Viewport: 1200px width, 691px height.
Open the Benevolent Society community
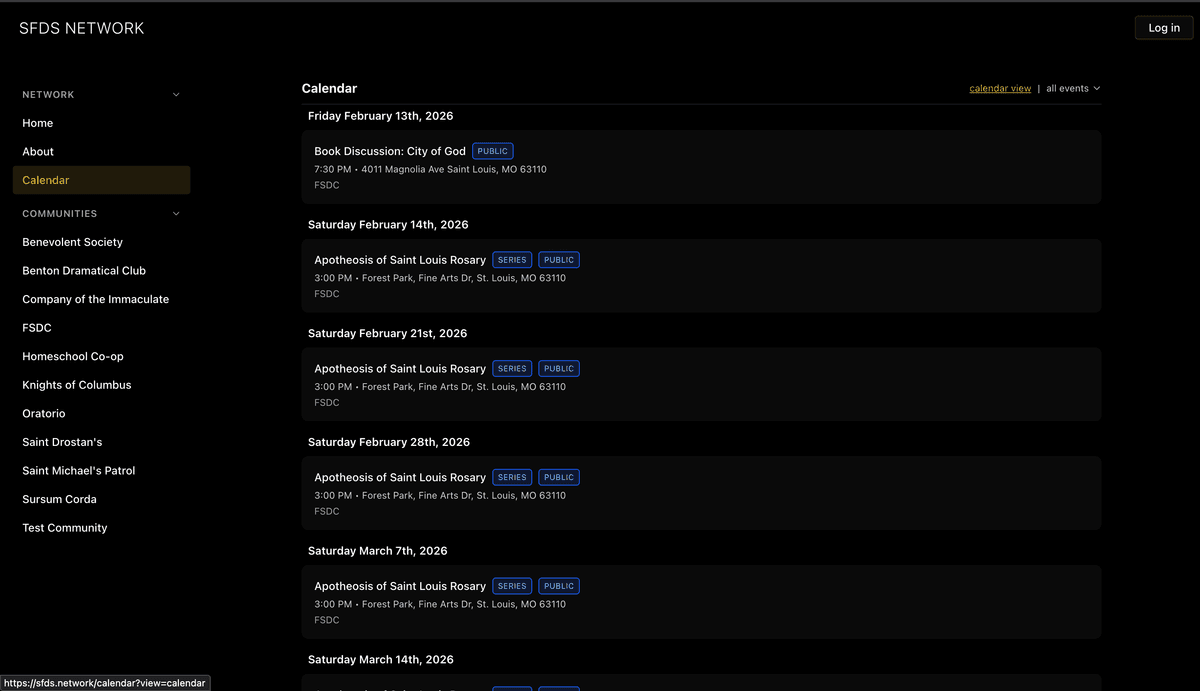[x=72, y=241]
